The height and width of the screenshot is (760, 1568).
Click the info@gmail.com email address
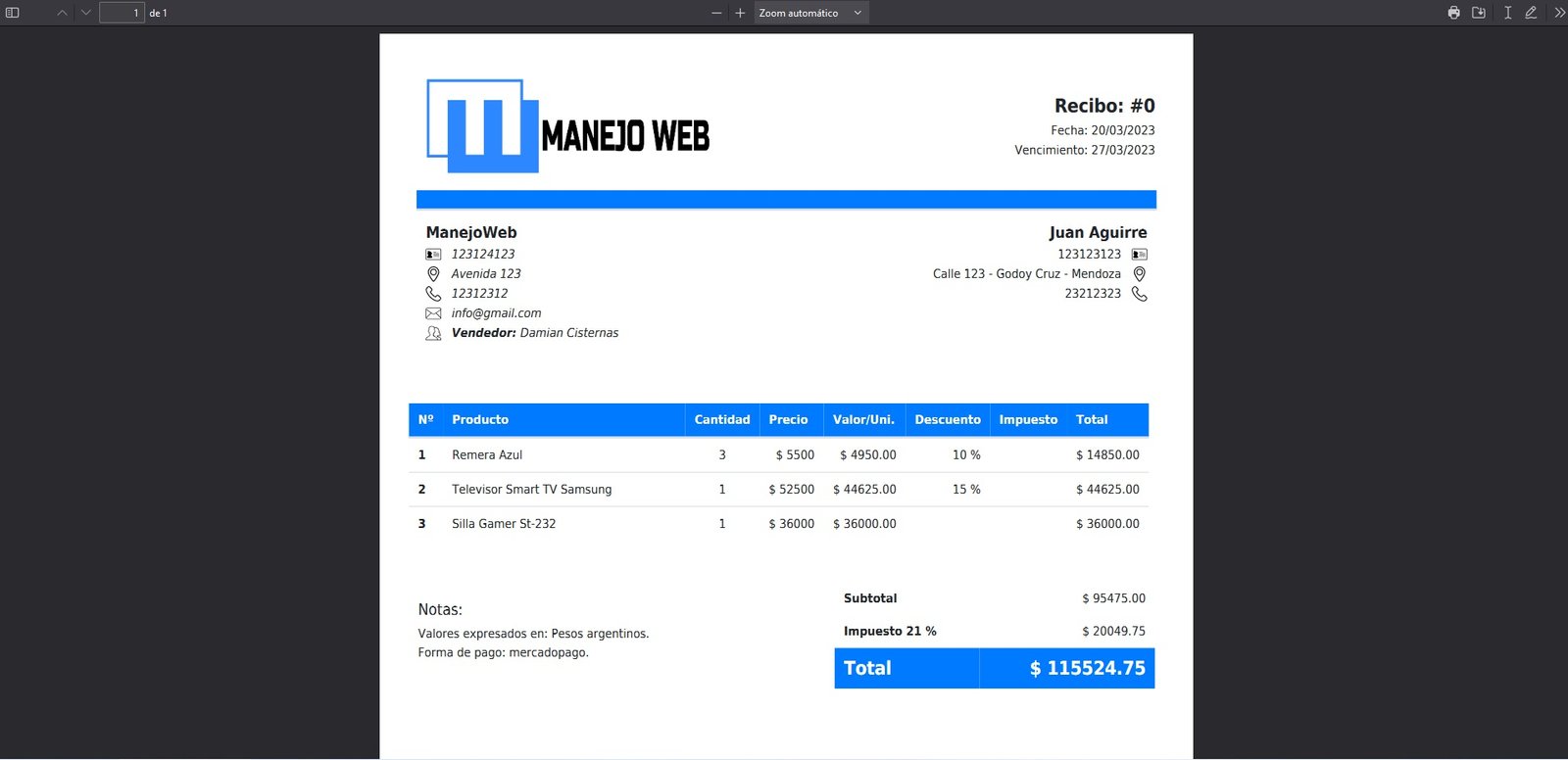click(496, 313)
